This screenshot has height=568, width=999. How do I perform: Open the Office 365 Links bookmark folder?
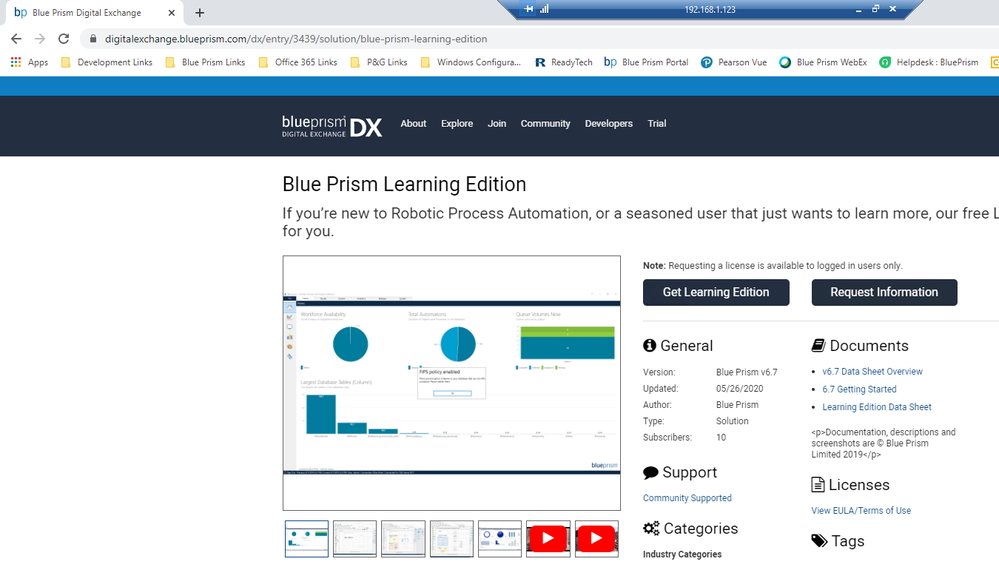pos(298,62)
